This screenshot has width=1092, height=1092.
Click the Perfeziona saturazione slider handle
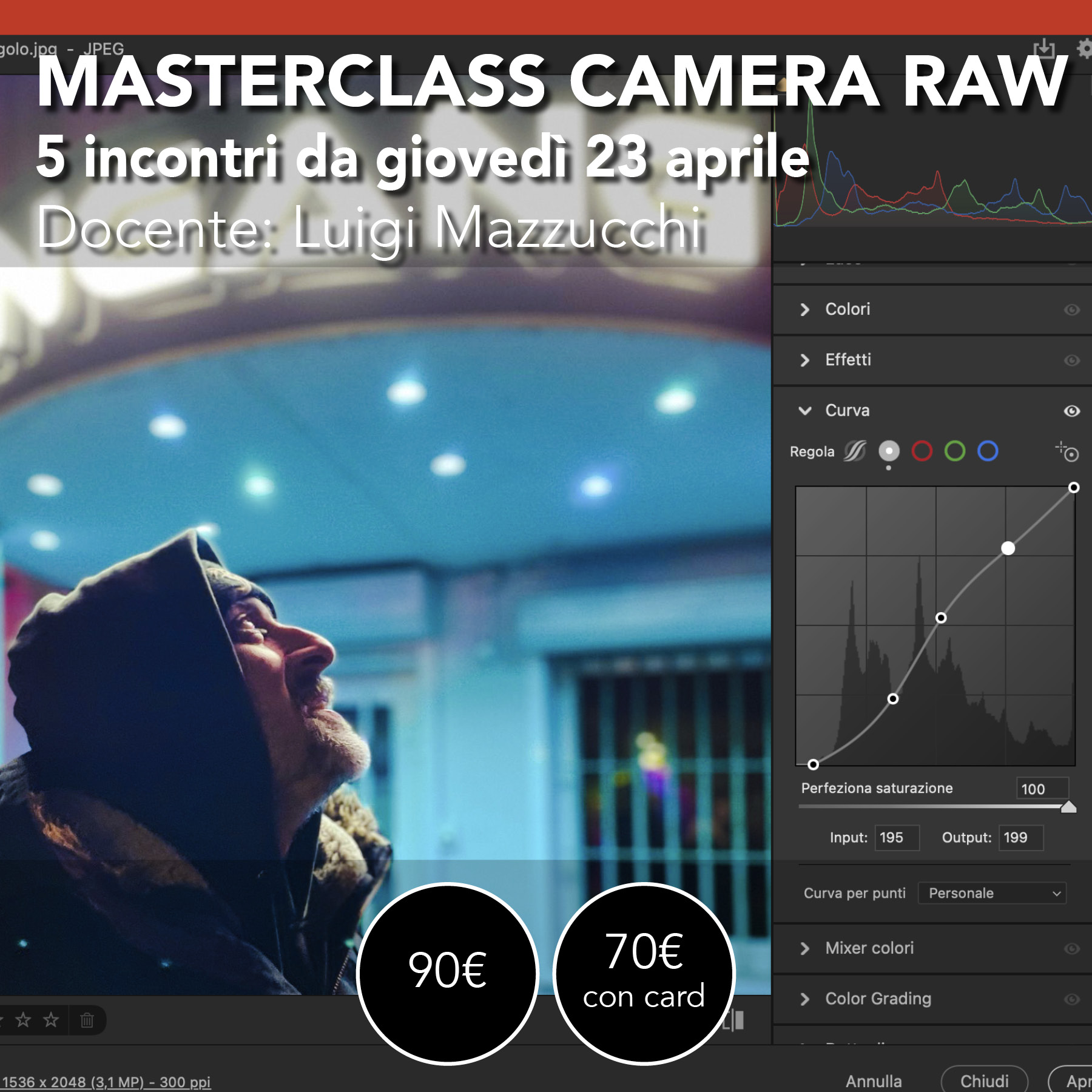coord(1068,807)
